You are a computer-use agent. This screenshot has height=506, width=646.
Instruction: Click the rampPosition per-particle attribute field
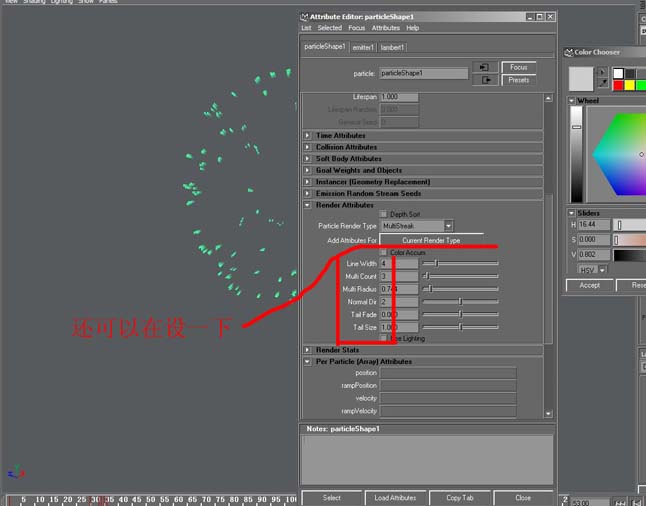448,385
